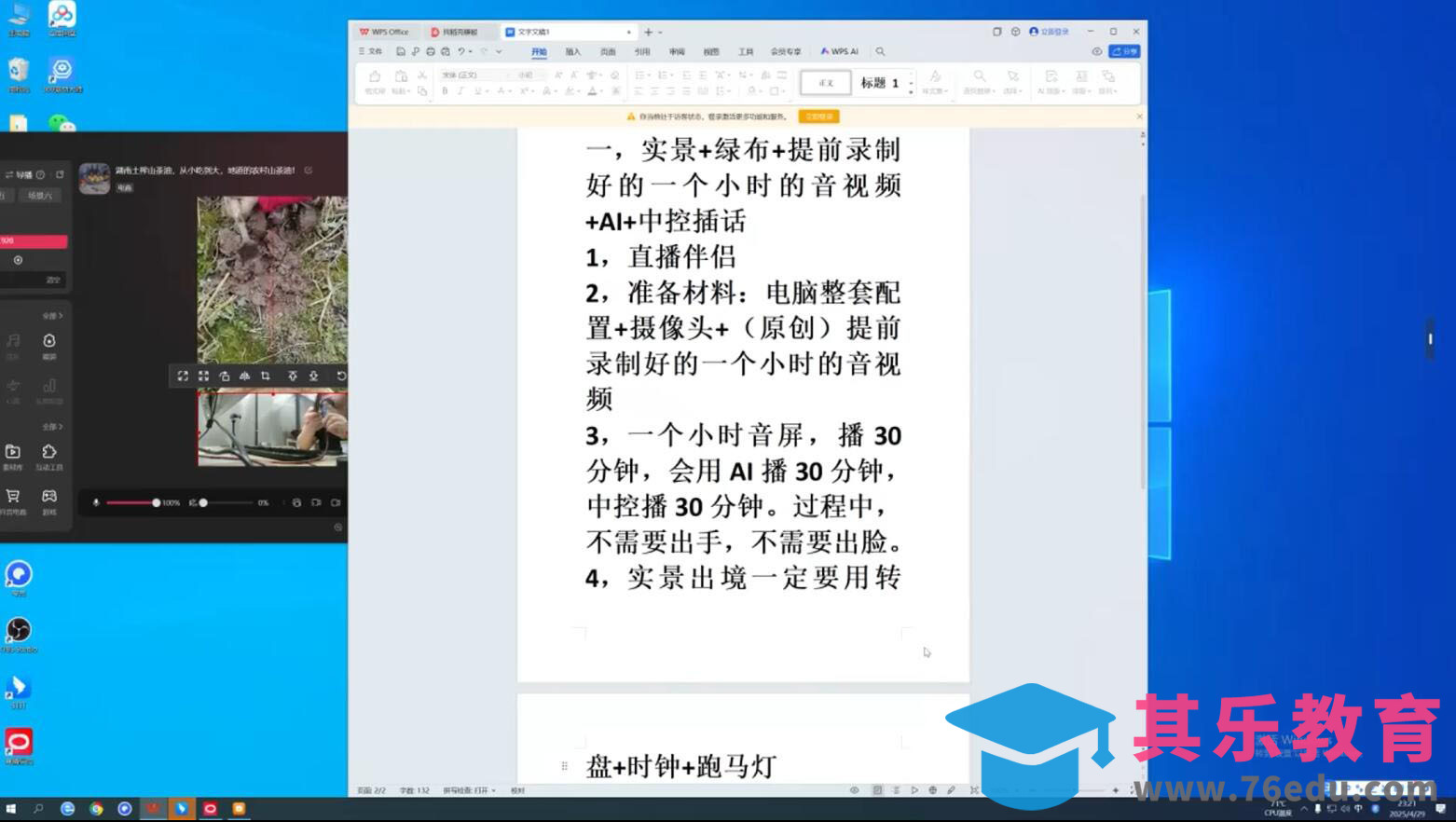
Task: Click the Bold formatting button
Action: click(x=445, y=91)
